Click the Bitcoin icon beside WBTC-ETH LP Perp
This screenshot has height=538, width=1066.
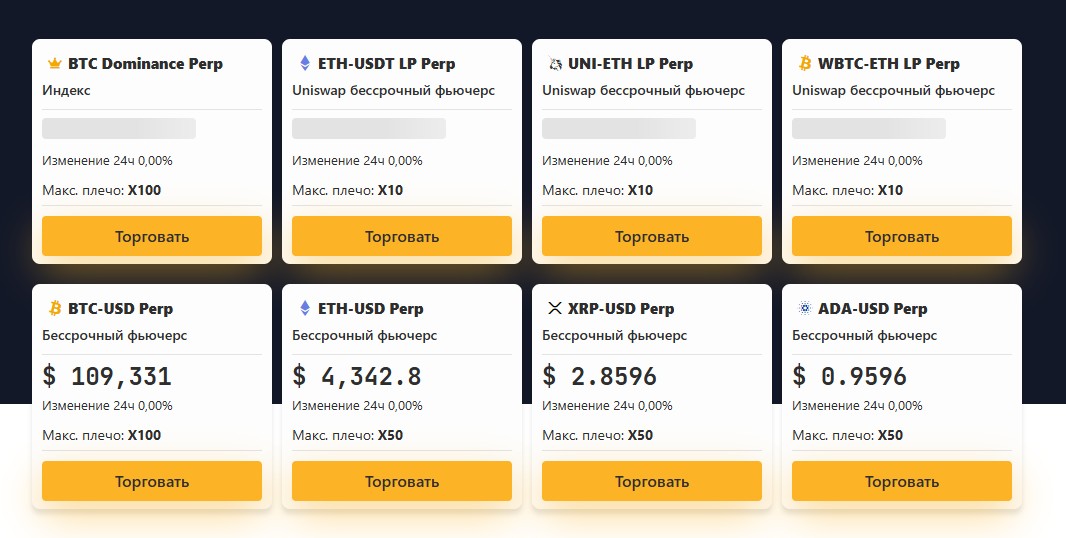pyautogui.click(x=805, y=64)
